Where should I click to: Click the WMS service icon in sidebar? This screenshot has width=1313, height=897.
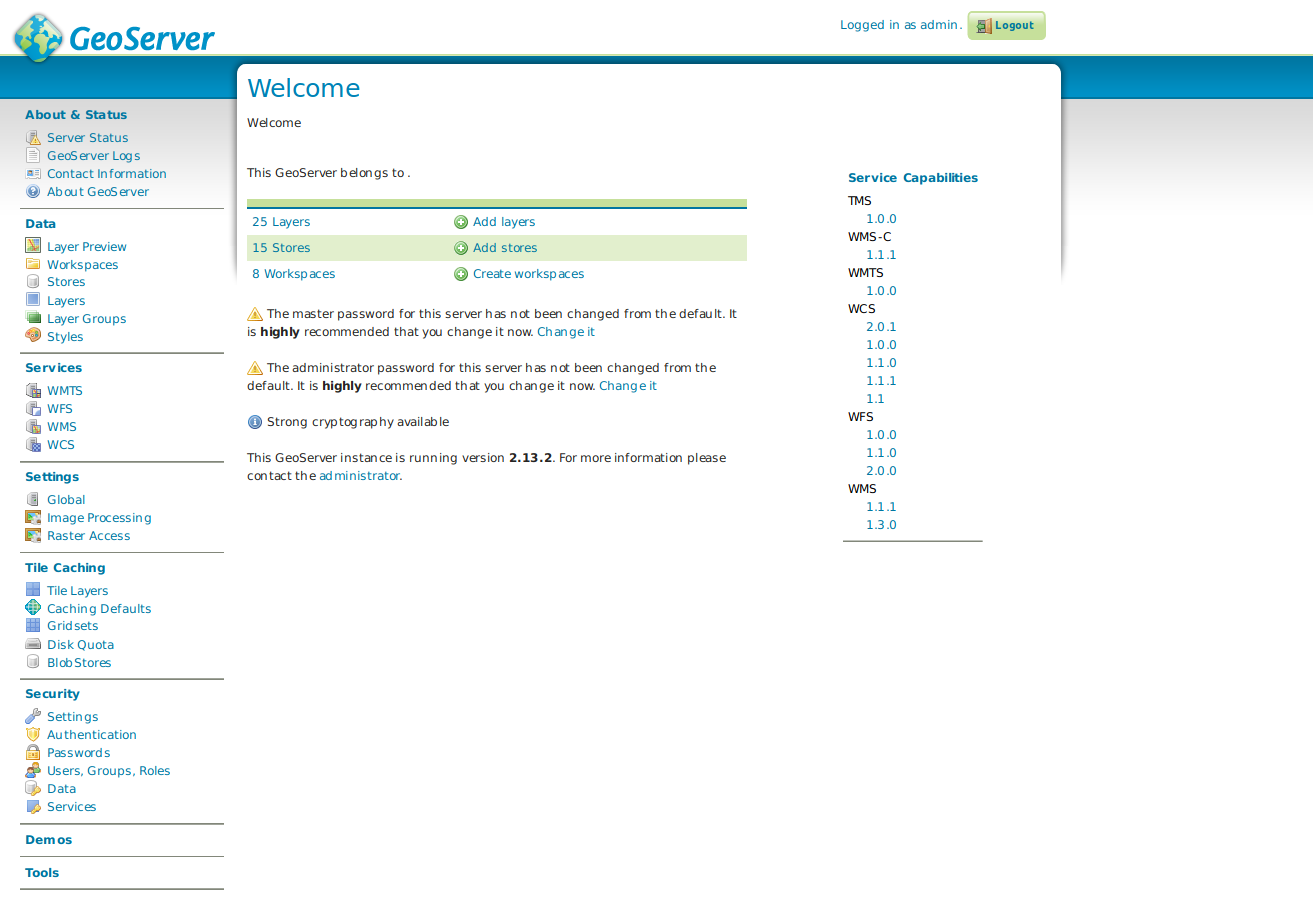[x=33, y=427]
